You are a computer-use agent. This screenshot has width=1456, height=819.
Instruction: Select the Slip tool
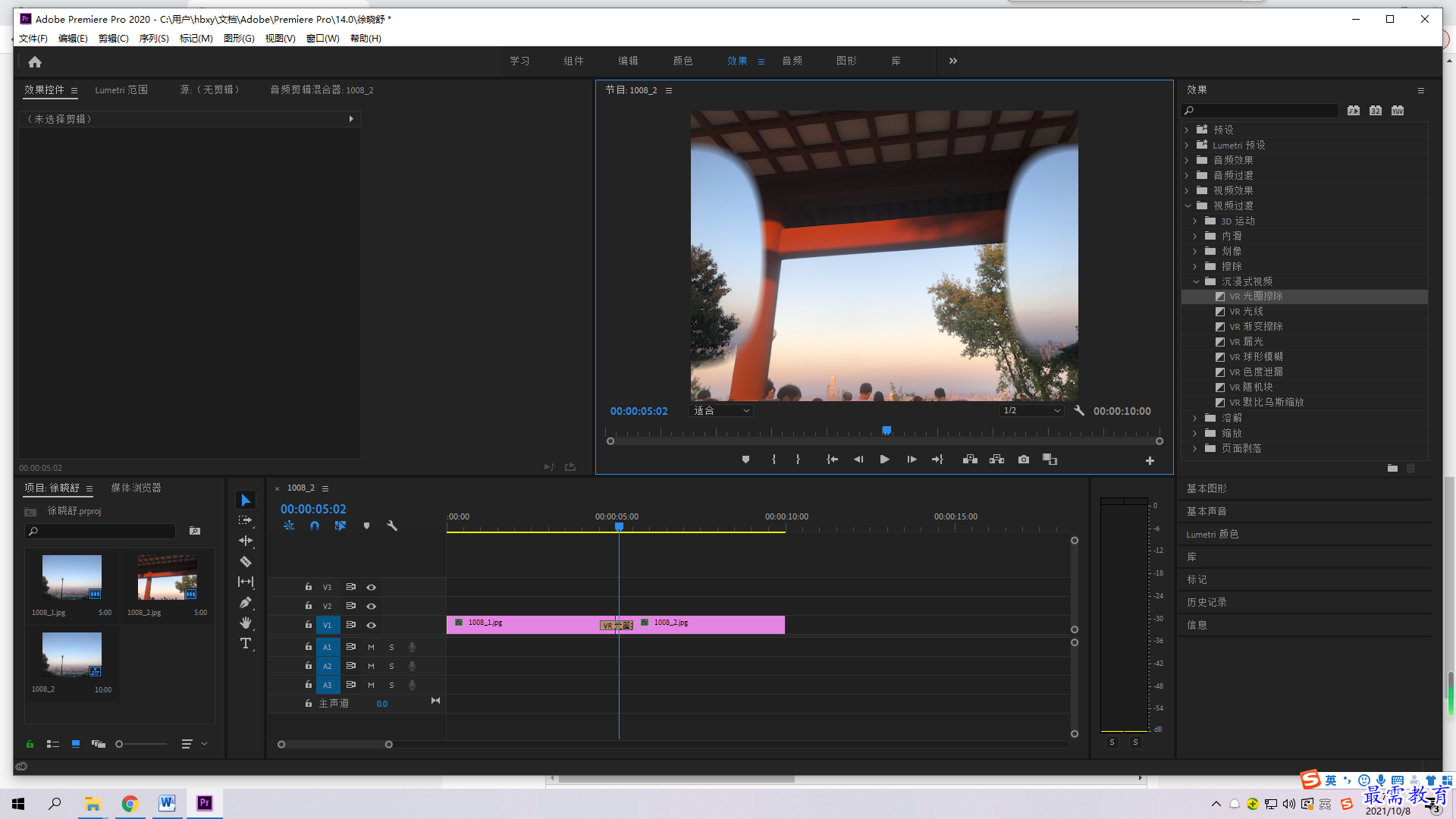[x=246, y=582]
